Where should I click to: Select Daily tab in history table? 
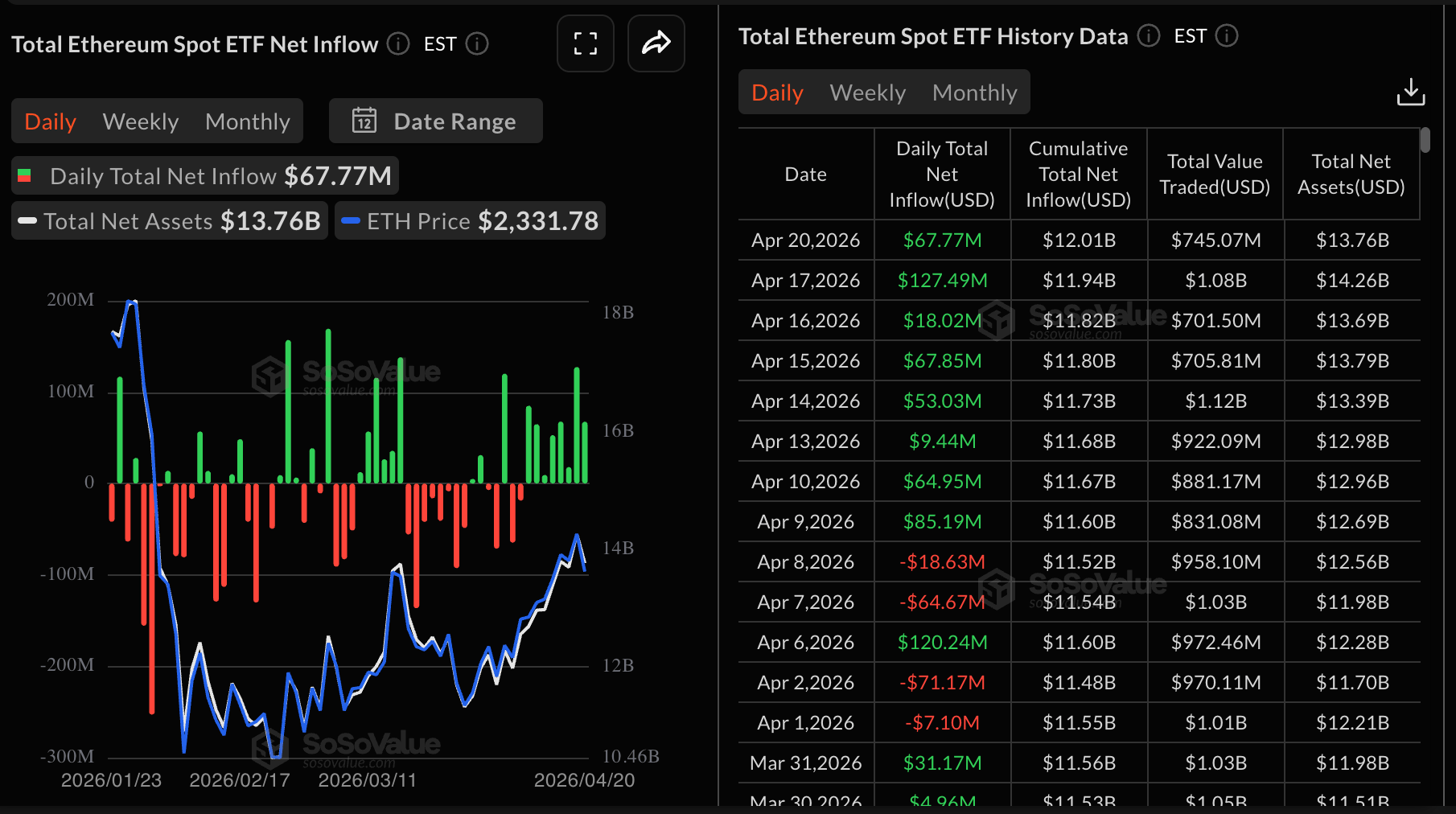777,92
